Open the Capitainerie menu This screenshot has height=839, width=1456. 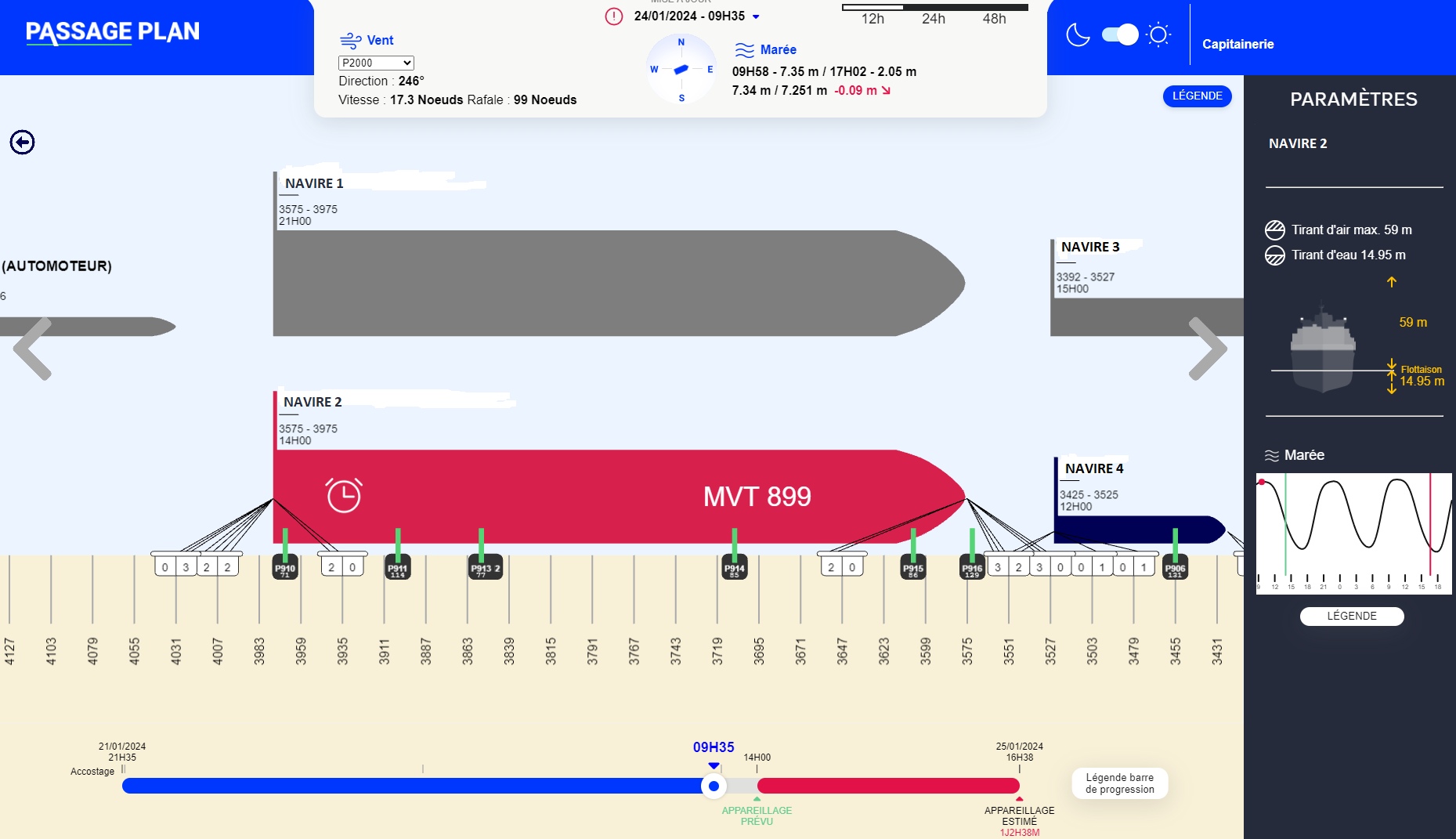[1237, 44]
